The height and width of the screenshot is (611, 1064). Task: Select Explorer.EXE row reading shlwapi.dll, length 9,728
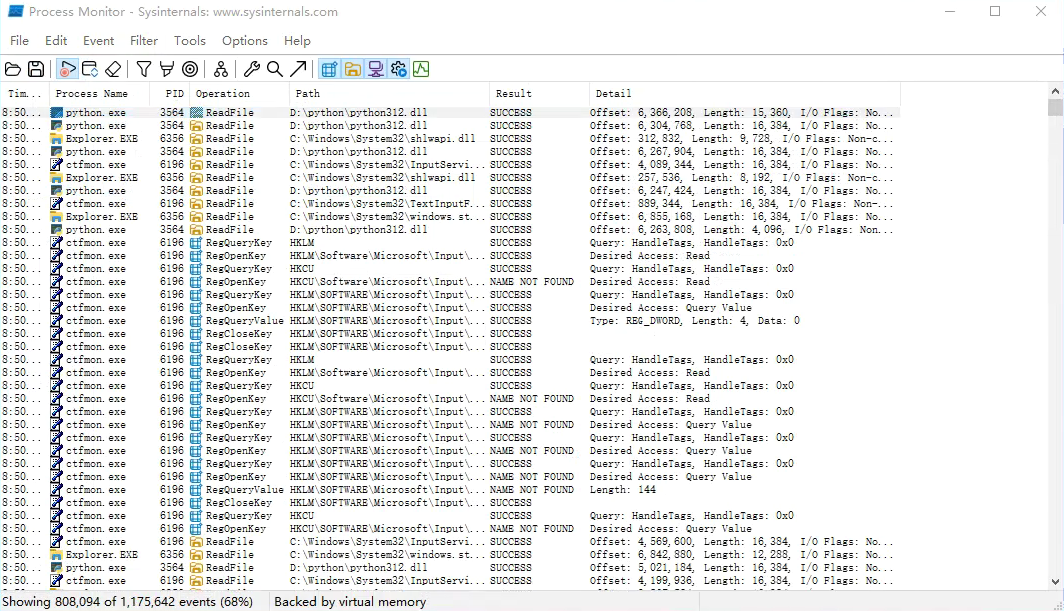coord(451,138)
